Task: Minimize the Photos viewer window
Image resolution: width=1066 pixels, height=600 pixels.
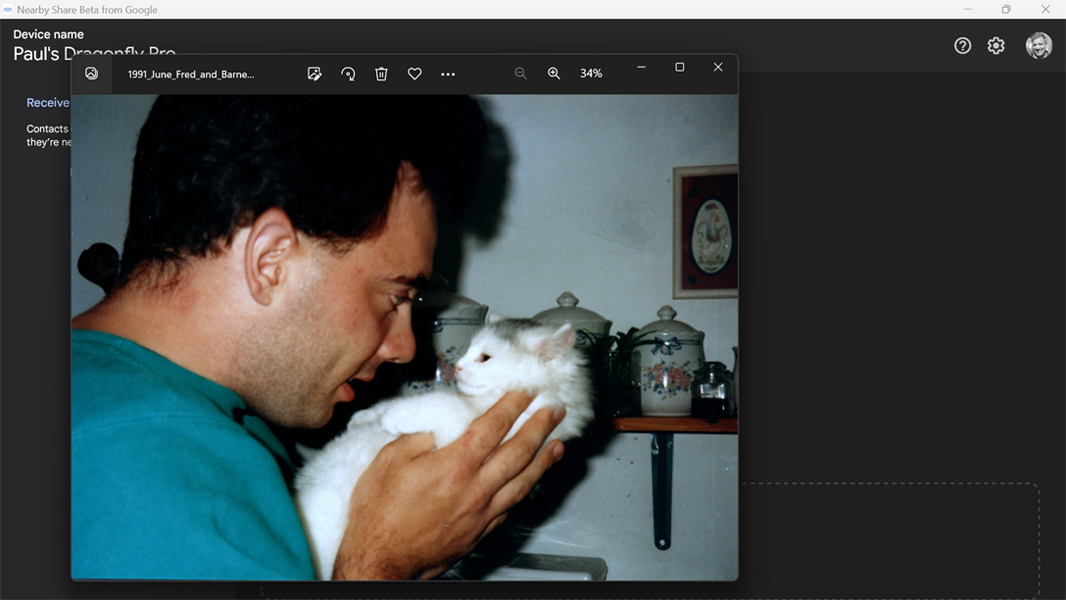Action: click(x=641, y=67)
